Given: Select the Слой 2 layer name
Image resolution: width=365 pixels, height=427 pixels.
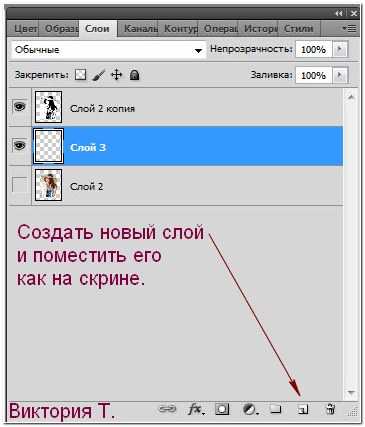Looking at the screenshot, I should pyautogui.click(x=86, y=186).
